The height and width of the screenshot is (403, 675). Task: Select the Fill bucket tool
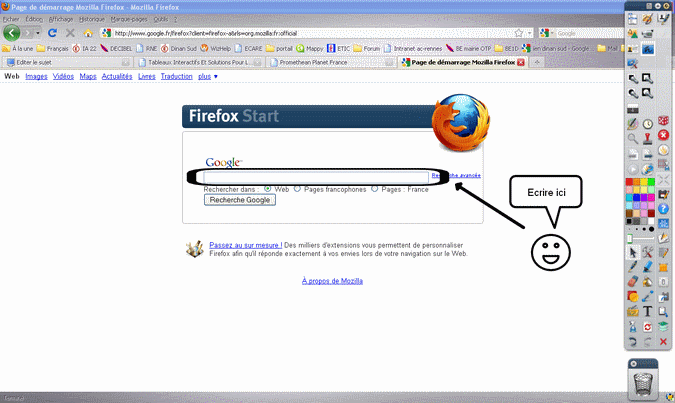tap(647, 282)
